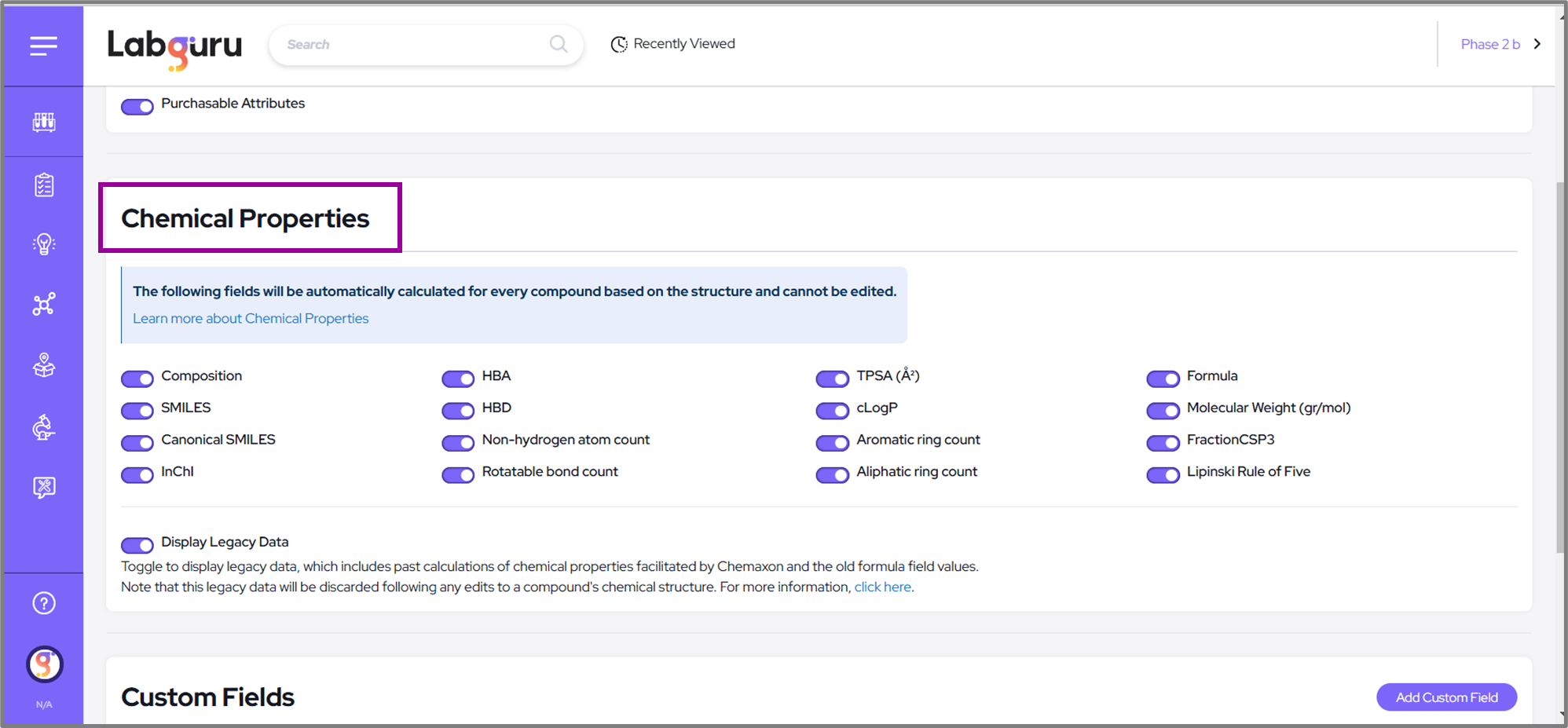Expand the Phase 2 b chevron arrow
Image resolution: width=1568 pixels, height=728 pixels.
(1537, 44)
